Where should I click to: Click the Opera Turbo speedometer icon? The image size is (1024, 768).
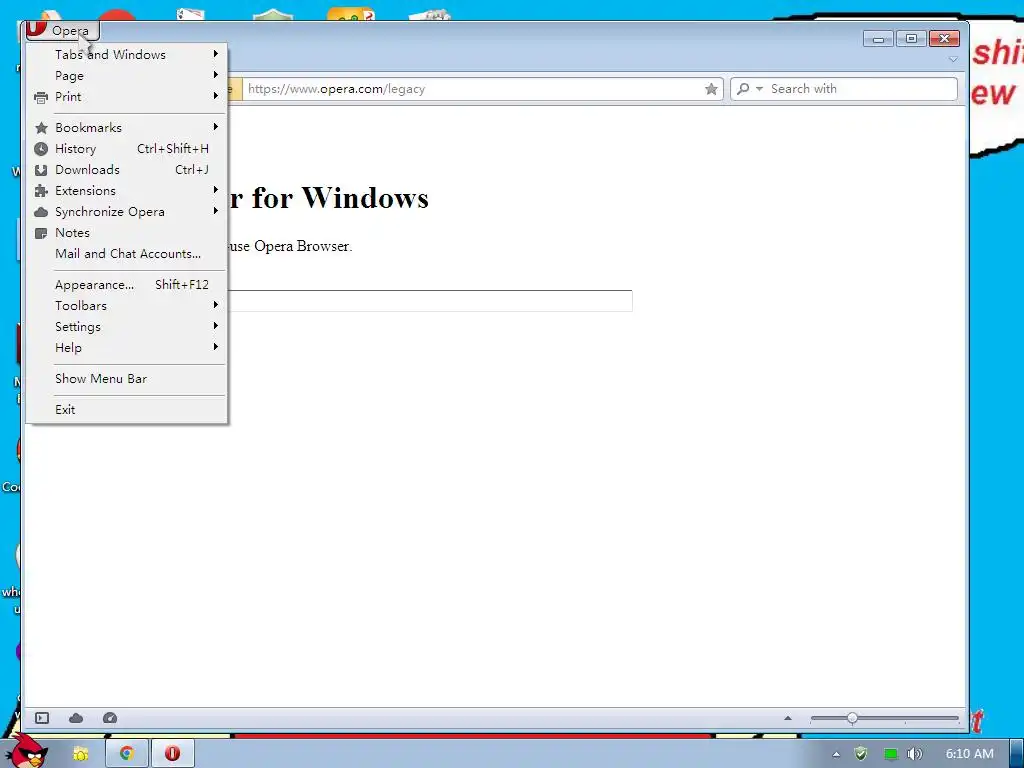(x=110, y=718)
